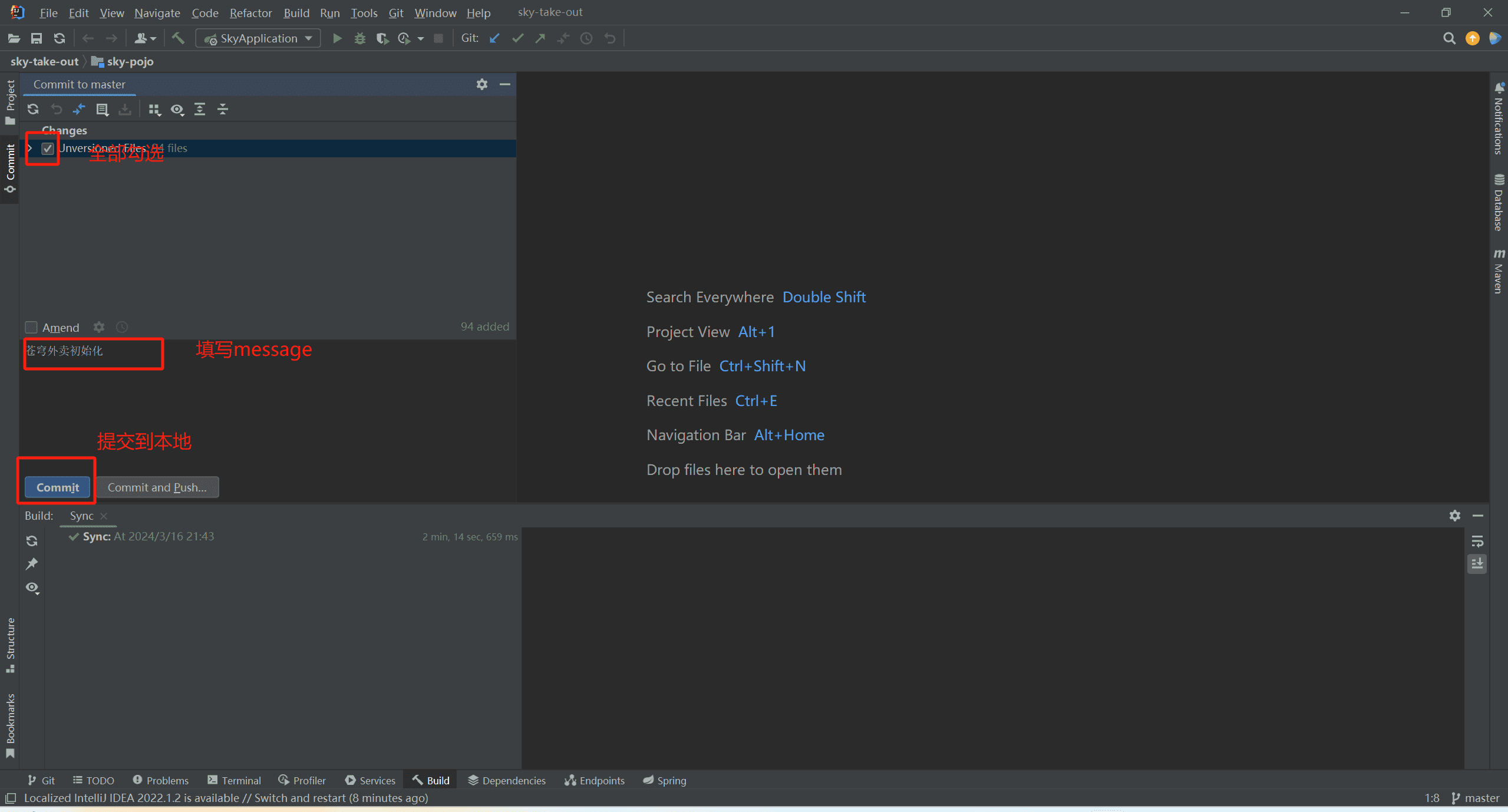Click Git Push arrow icon

click(540, 38)
